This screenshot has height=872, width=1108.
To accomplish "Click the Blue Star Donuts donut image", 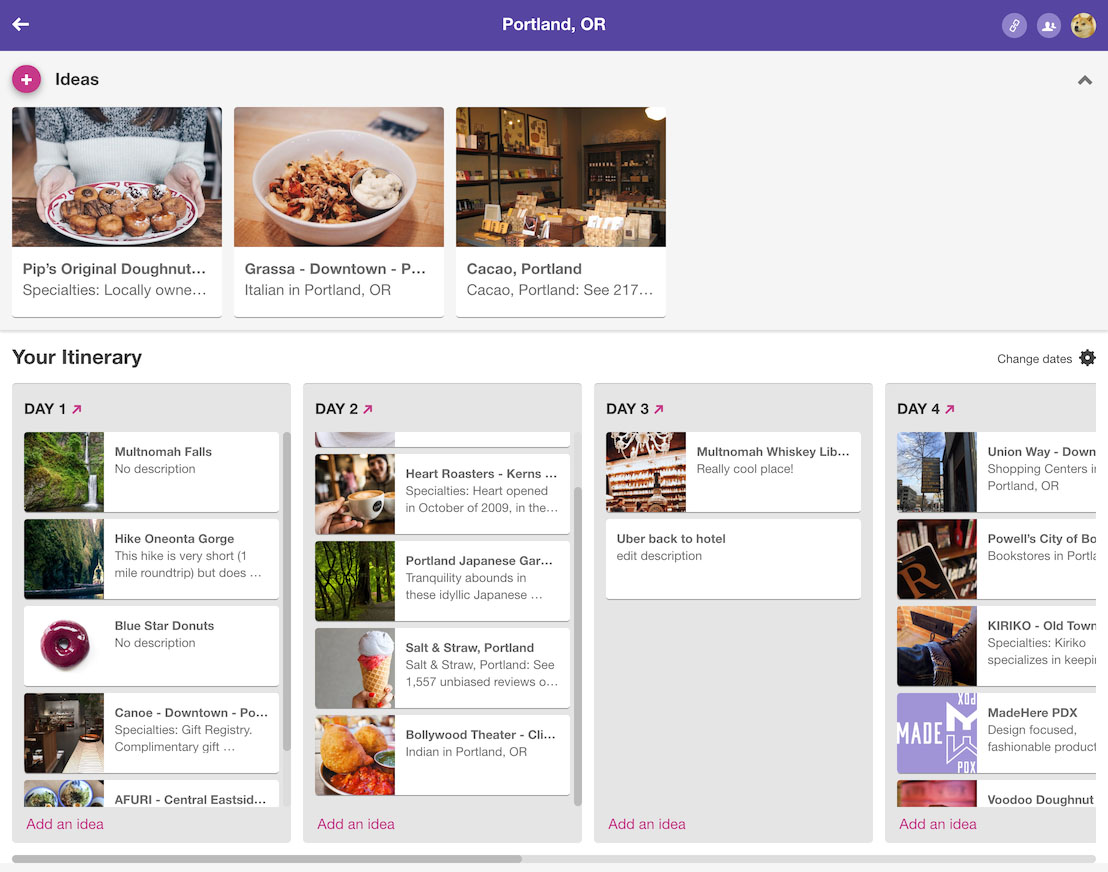I will pos(64,646).
